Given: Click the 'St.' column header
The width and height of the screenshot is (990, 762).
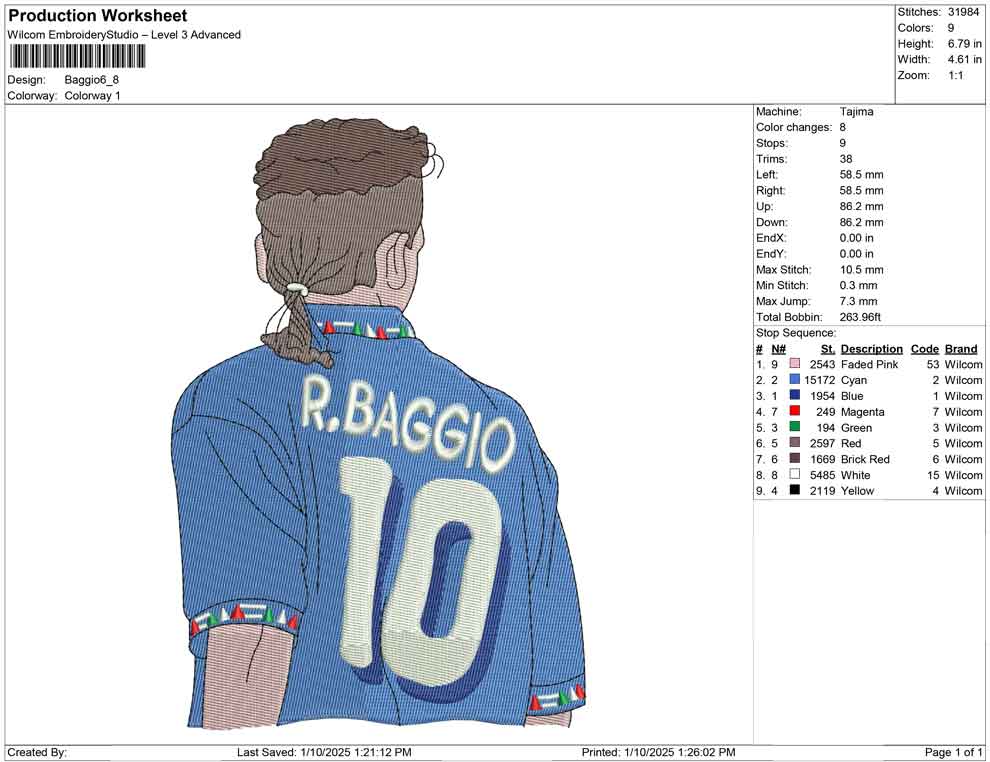Looking at the screenshot, I should click(x=828, y=349).
